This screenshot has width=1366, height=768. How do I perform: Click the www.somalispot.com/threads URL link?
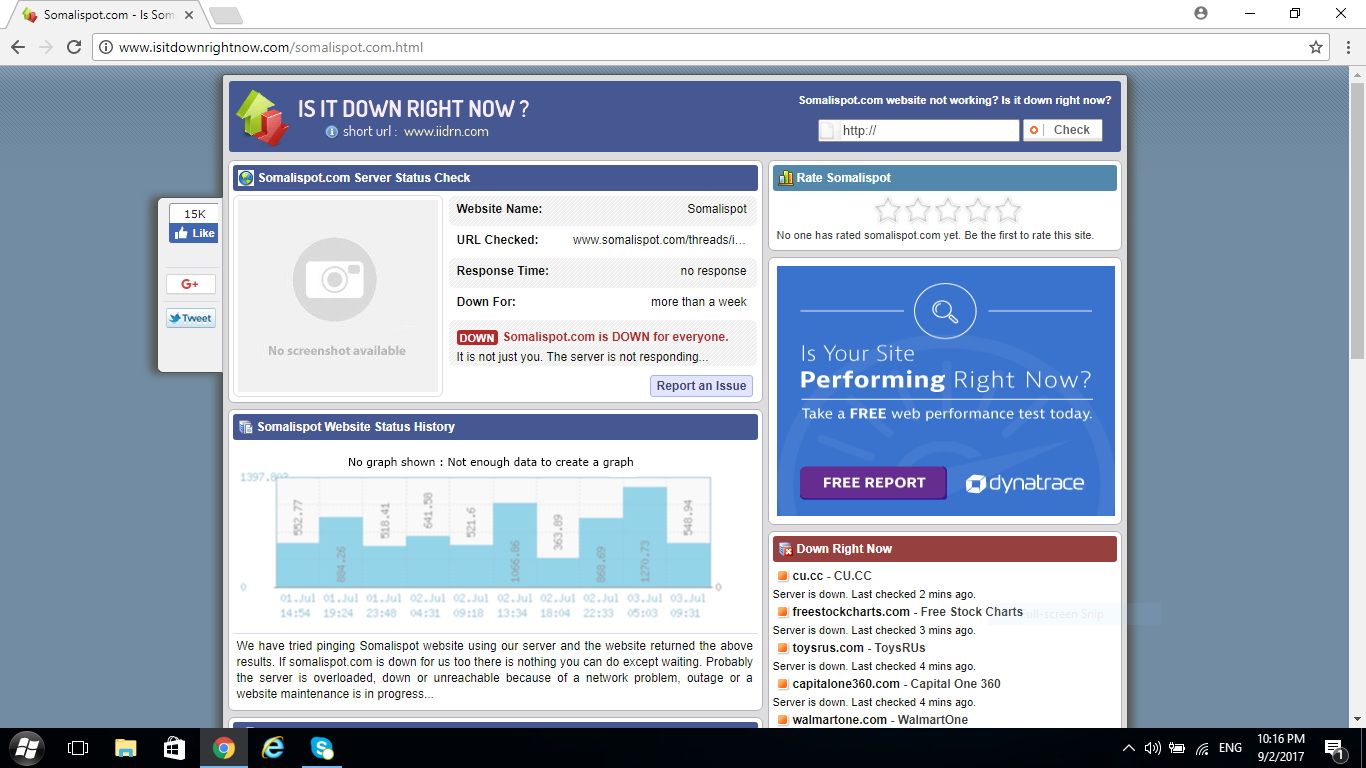pyautogui.click(x=659, y=240)
